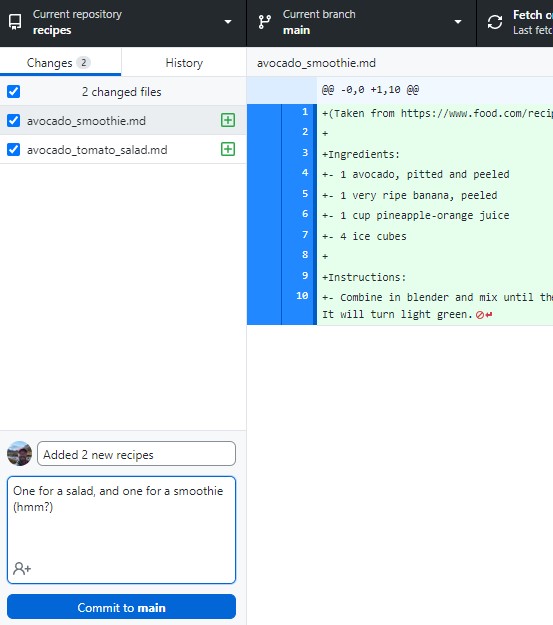553x625 pixels.
Task: Click the Fetch origin sync icon
Action: coord(495,22)
